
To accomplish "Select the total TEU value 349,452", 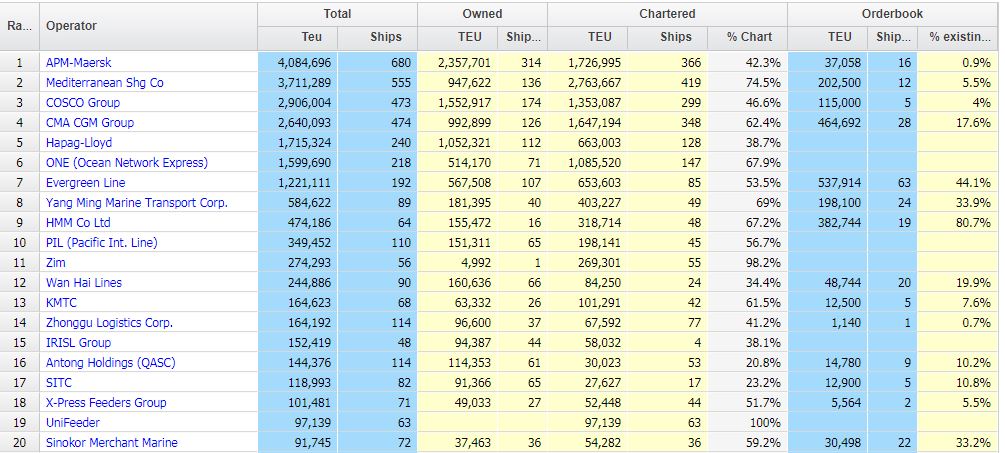I will tap(310, 242).
